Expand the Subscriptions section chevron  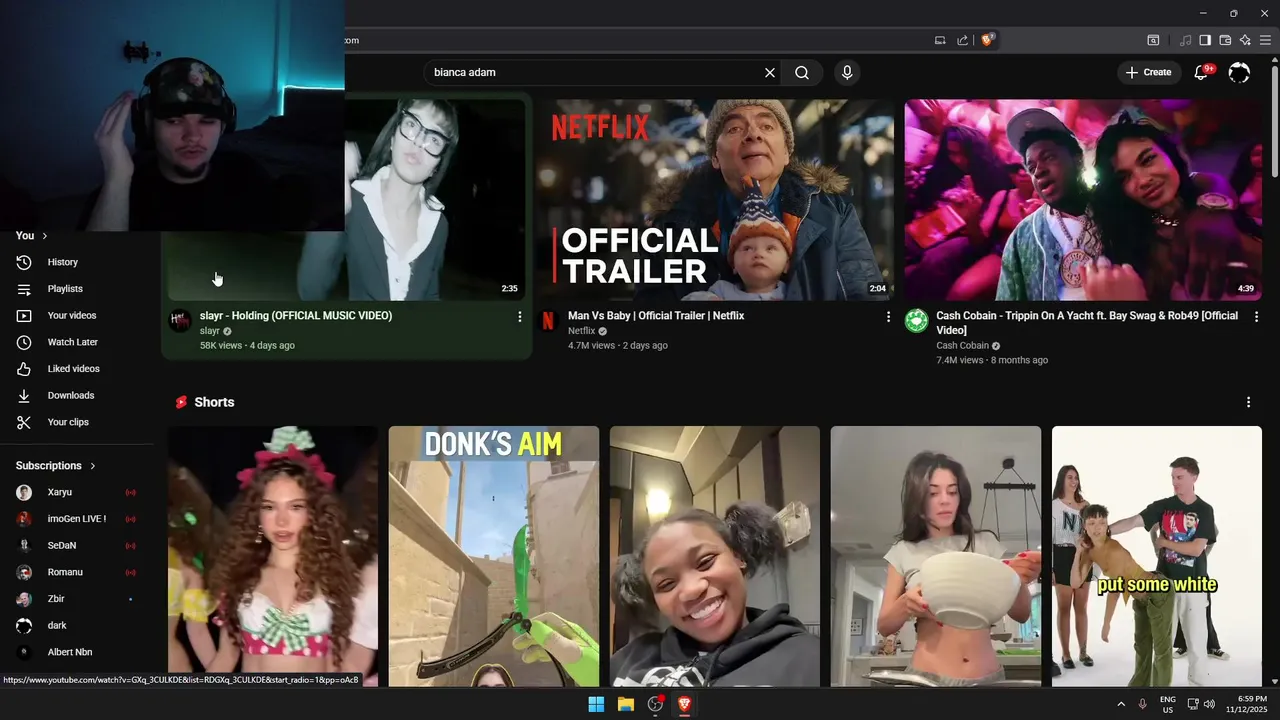93,466
